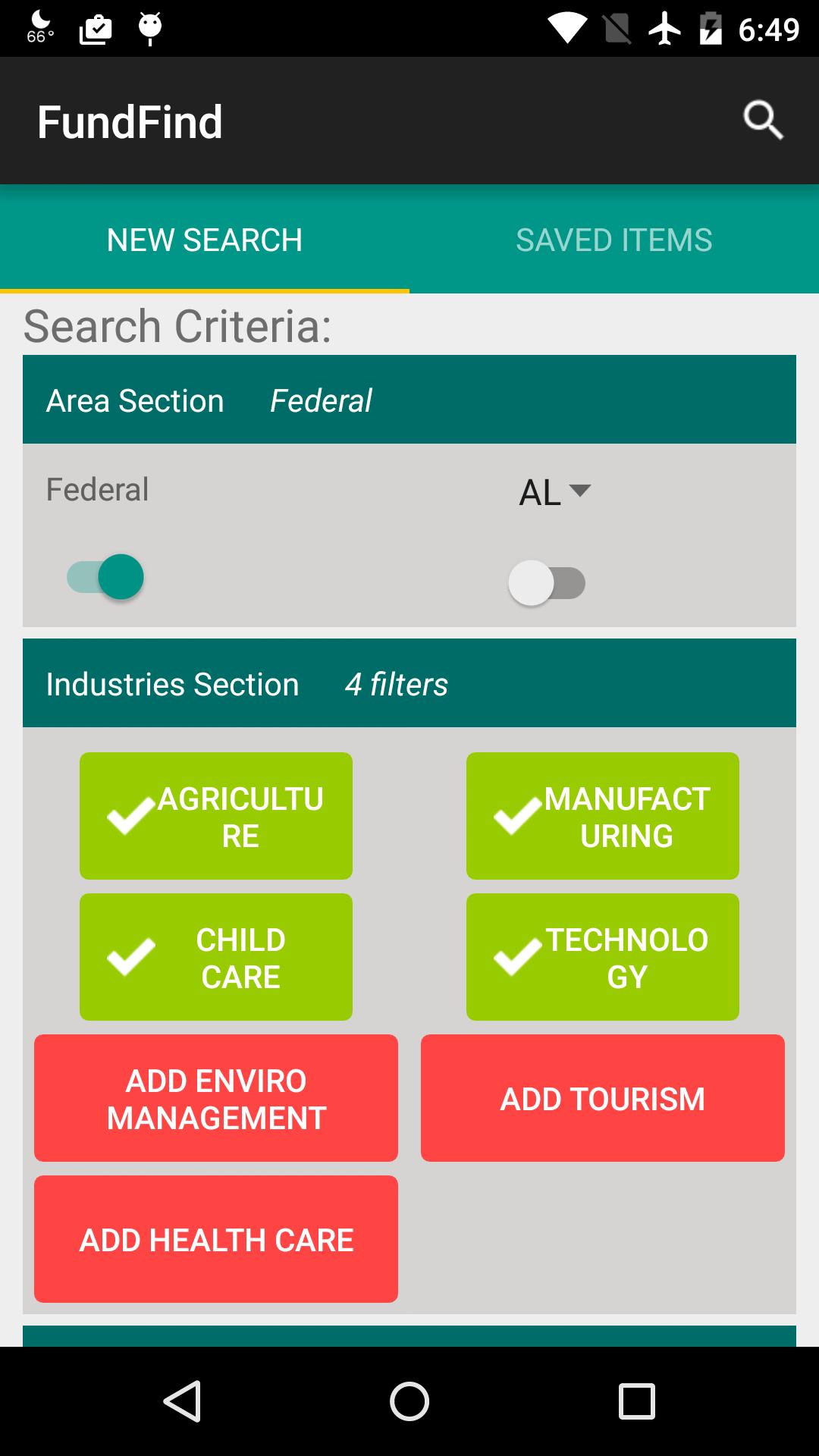Tap the Wi-Fi status icon
This screenshot has width=819, height=1456.
click(x=566, y=30)
